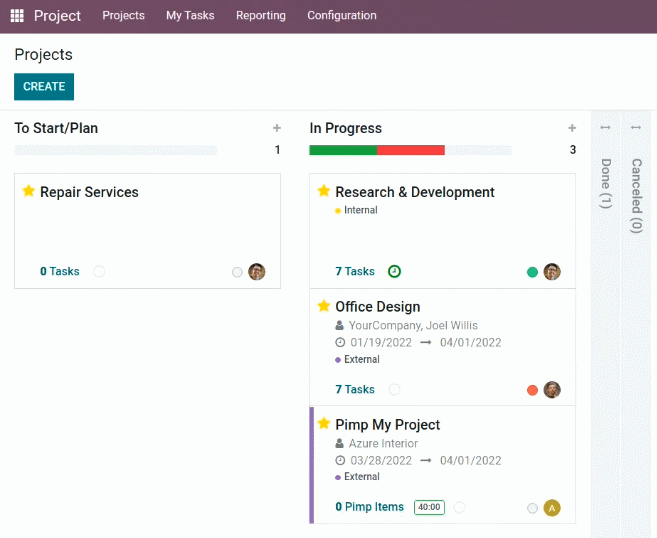Screen dimensions: 657x538
Task: Open activity clock icon on Repair Services
Action: (x=99, y=272)
